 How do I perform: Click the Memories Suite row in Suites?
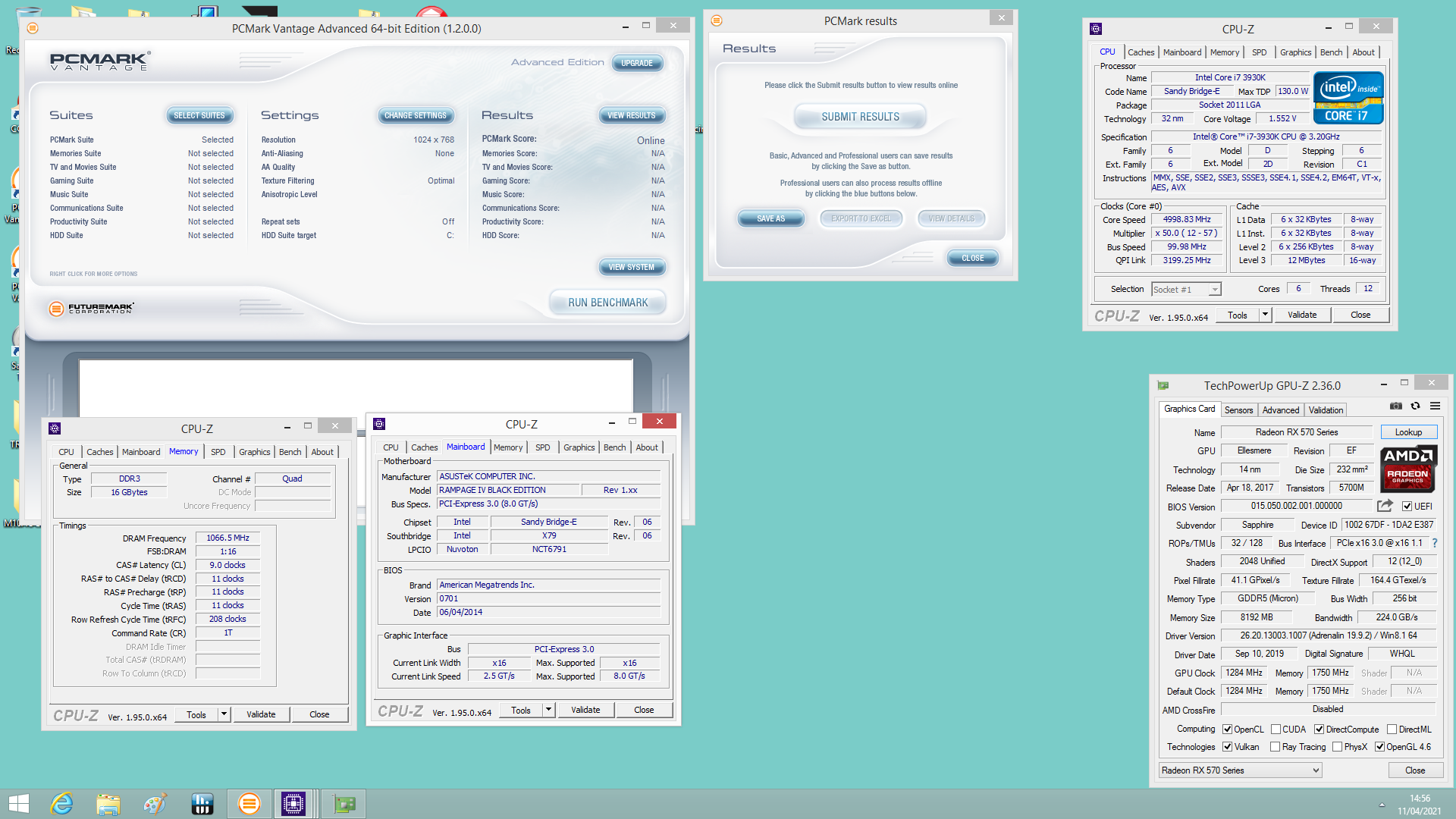[141, 153]
